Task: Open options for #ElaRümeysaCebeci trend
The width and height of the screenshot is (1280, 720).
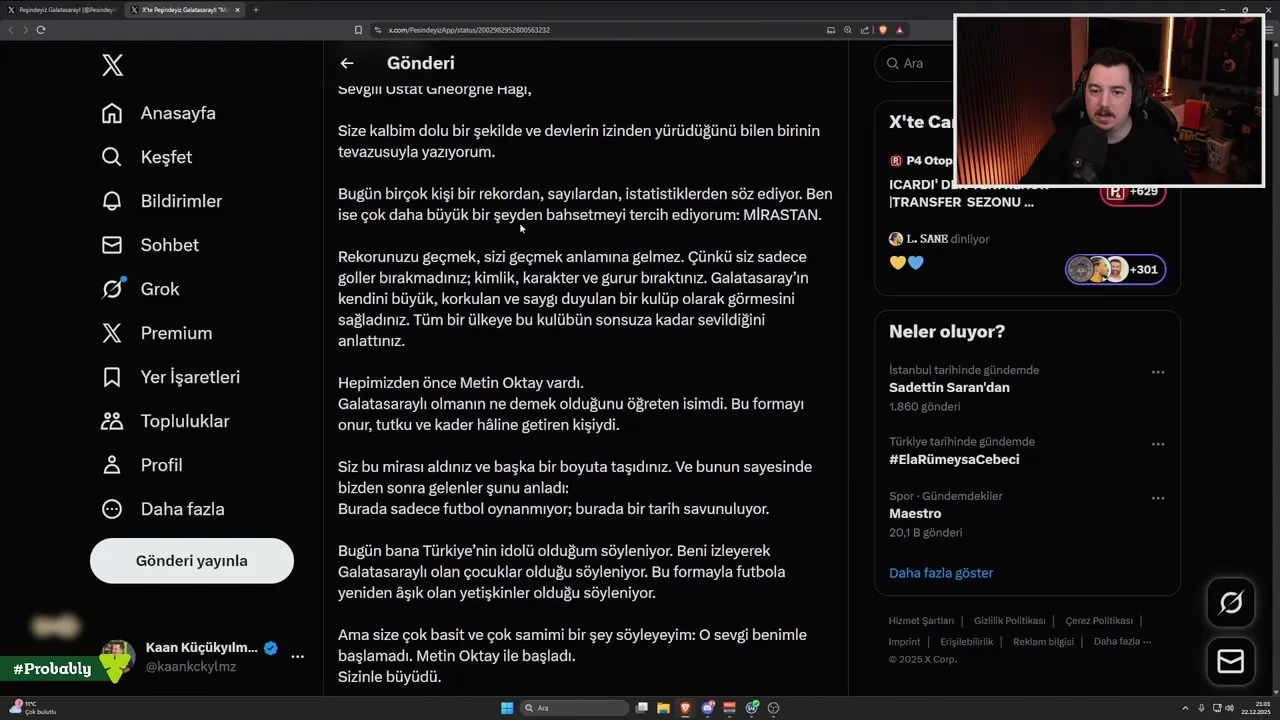Action: coord(1157,444)
